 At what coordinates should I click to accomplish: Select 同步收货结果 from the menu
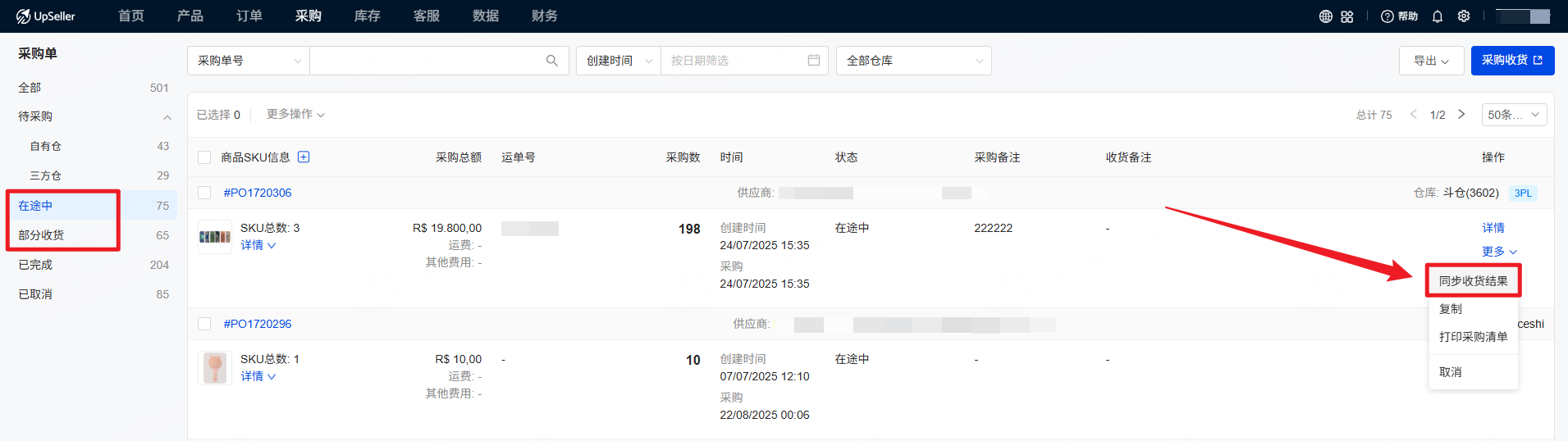(x=1473, y=281)
